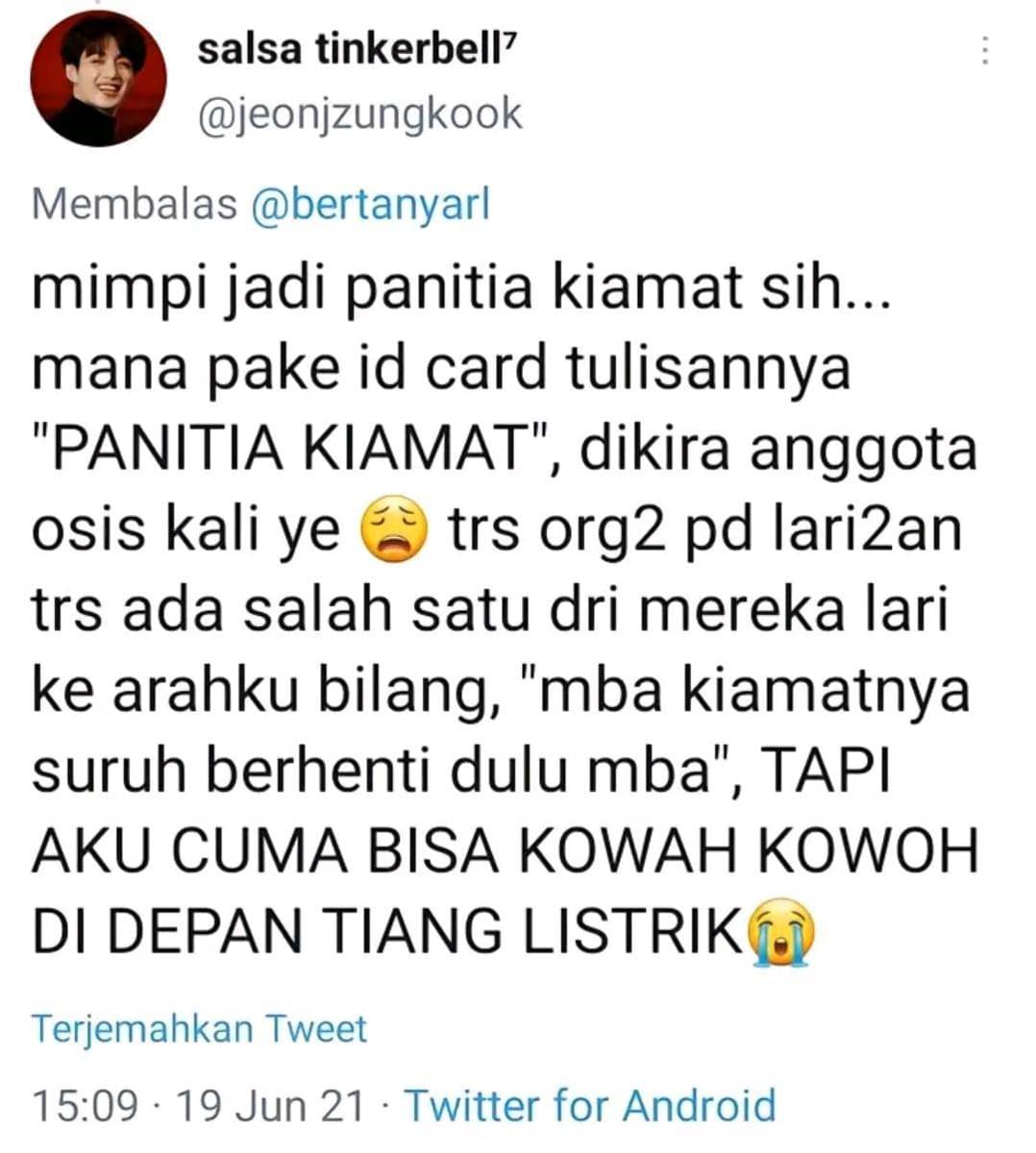Open salsa tinkerbell's profile picture
Image resolution: width=1036 pixels, height=1153 pixels.
pyautogui.click(x=98, y=80)
